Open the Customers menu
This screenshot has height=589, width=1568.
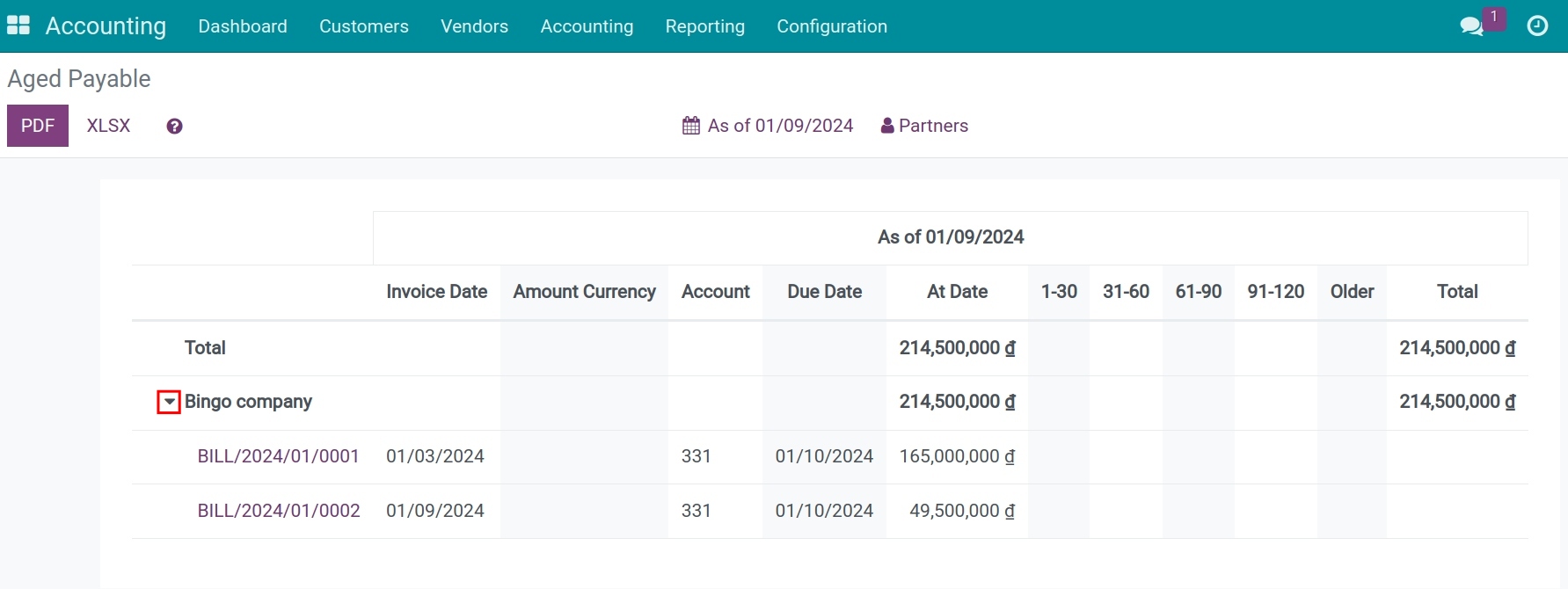(x=364, y=26)
